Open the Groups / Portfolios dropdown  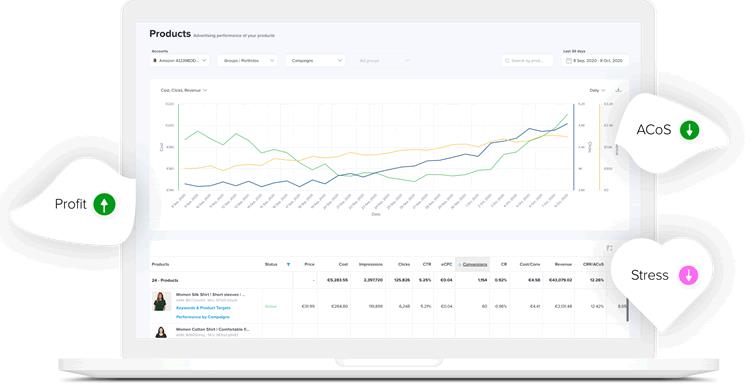(248, 60)
